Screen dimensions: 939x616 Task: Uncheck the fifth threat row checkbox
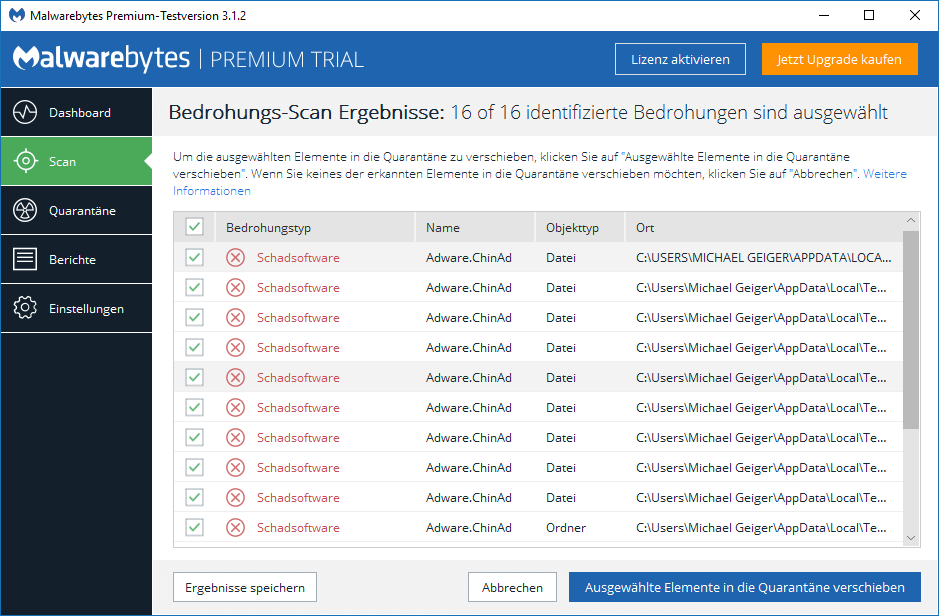point(195,377)
